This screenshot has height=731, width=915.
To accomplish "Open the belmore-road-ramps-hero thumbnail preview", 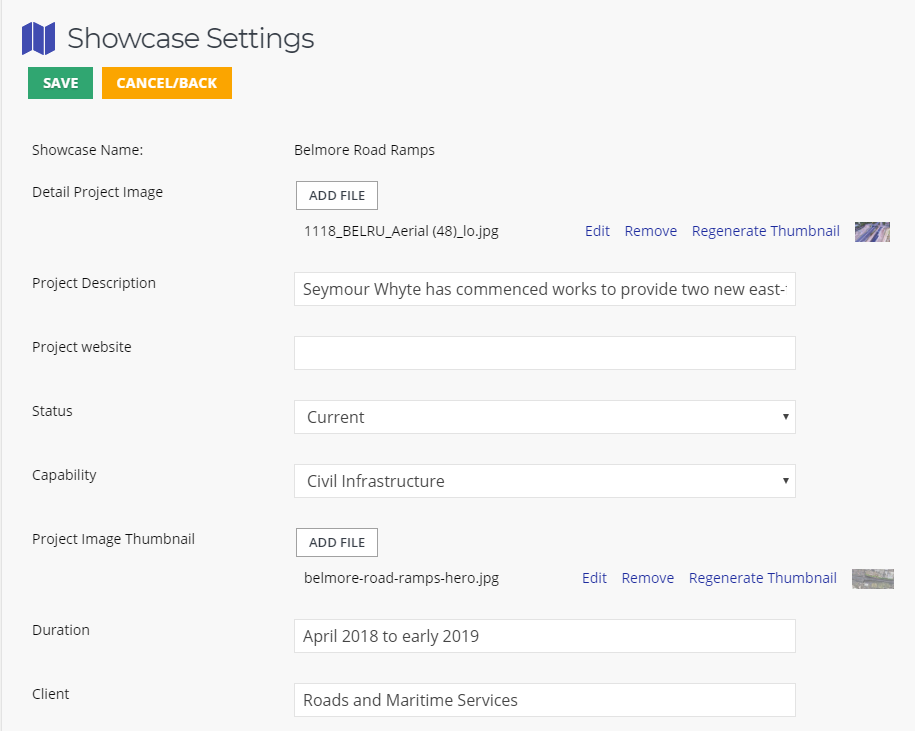I will click(873, 579).
